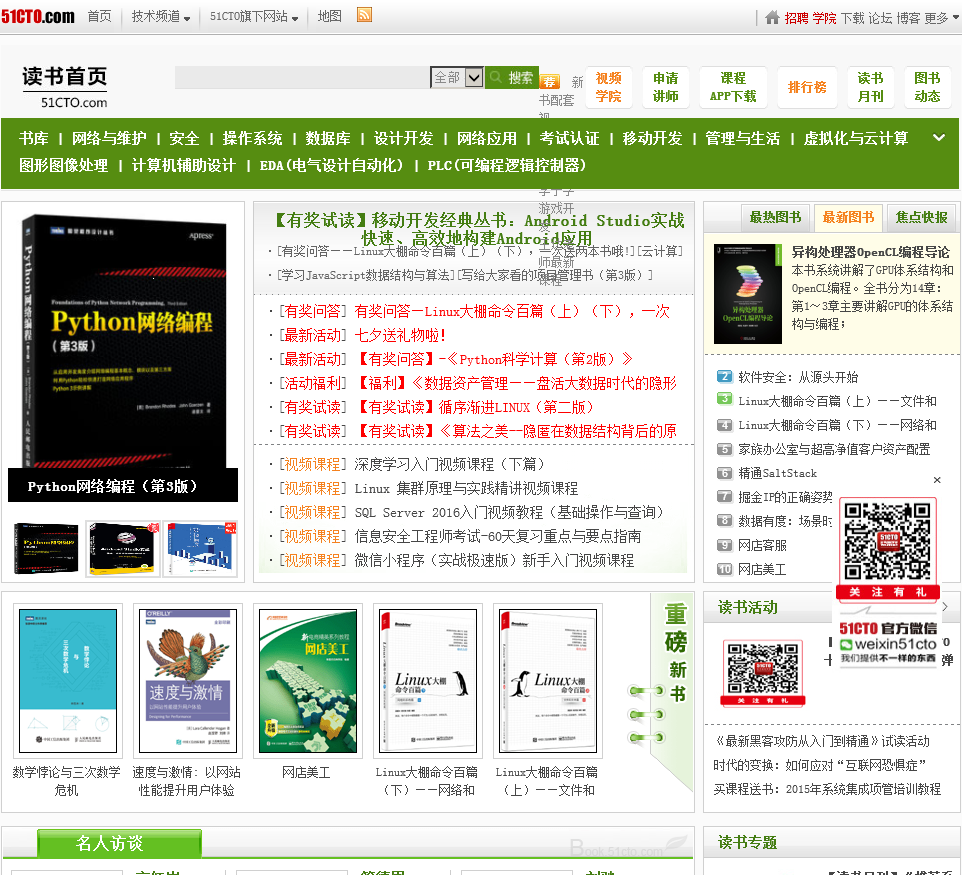The width and height of the screenshot is (962, 875).
Task: Close the floating WeChat QR code popup
Action: pos(937,480)
